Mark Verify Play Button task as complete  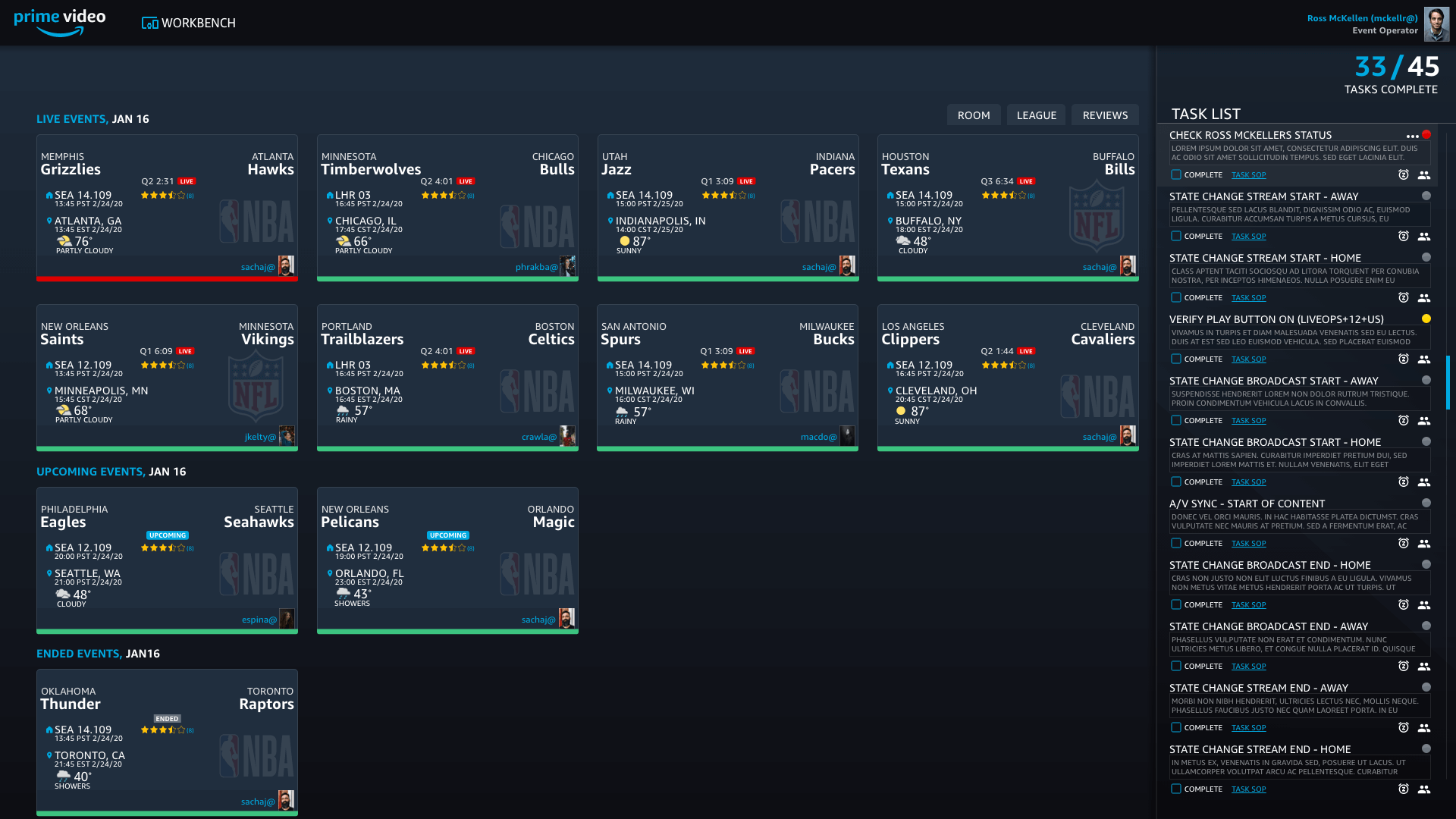[1176, 359]
